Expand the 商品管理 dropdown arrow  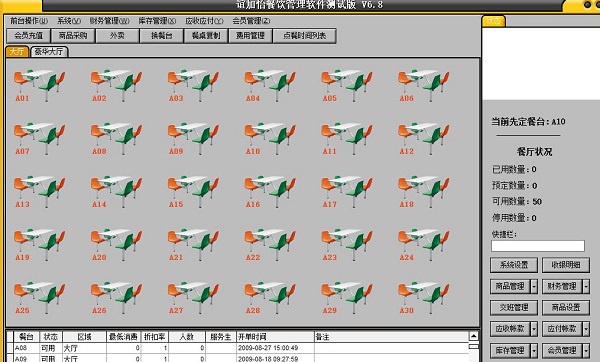[x=534, y=286]
